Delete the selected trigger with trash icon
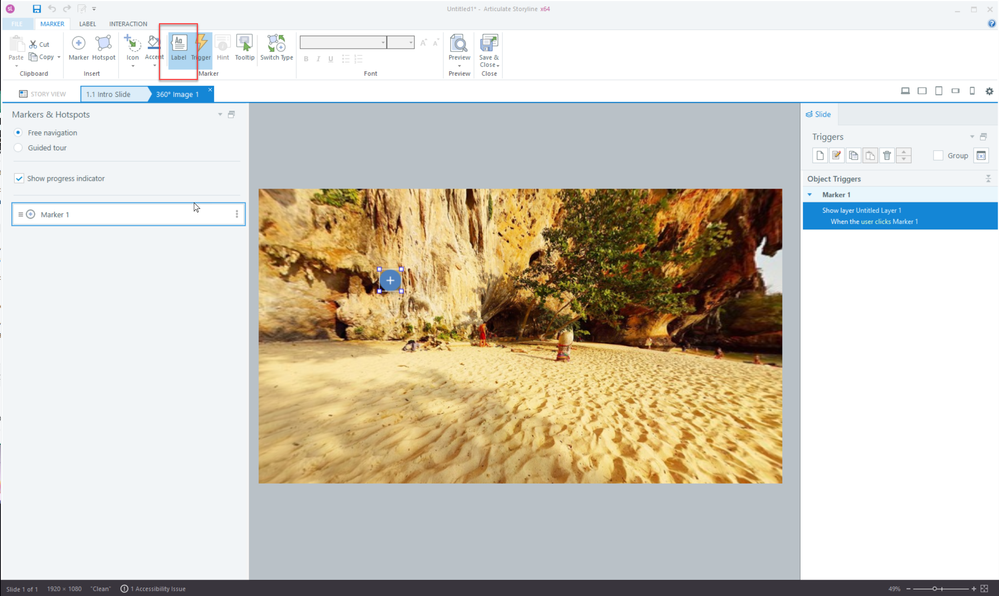The width and height of the screenshot is (999, 596). (x=886, y=155)
